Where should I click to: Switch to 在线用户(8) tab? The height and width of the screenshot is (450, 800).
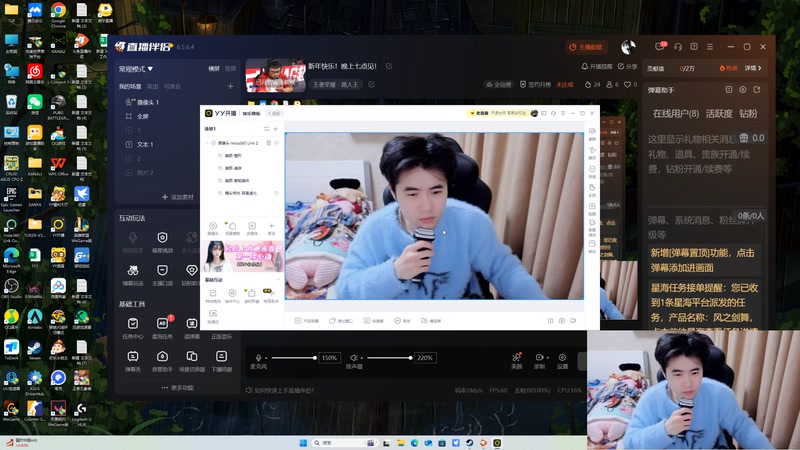[676, 113]
